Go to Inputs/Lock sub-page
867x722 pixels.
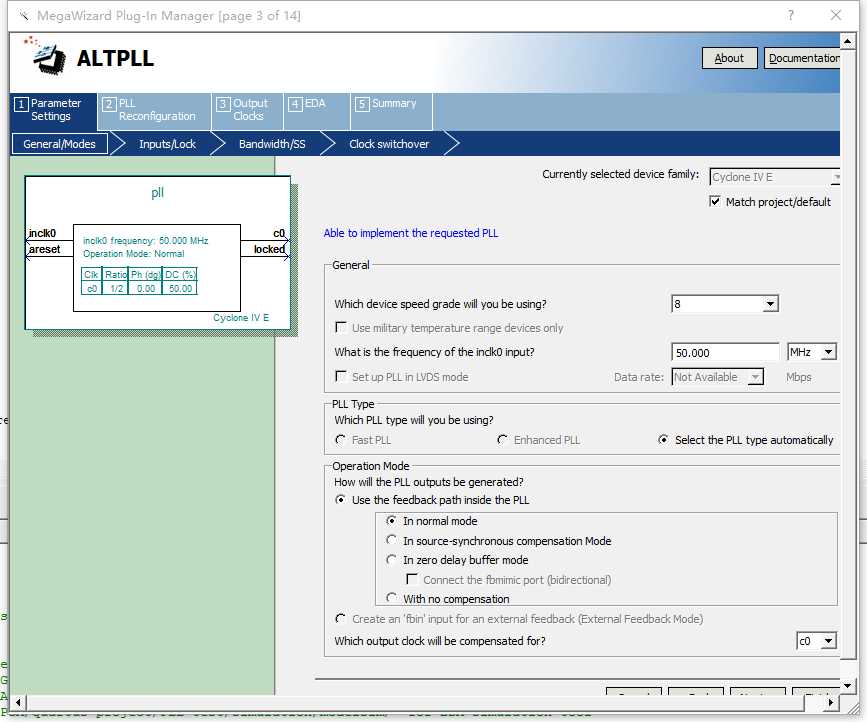click(x=167, y=144)
